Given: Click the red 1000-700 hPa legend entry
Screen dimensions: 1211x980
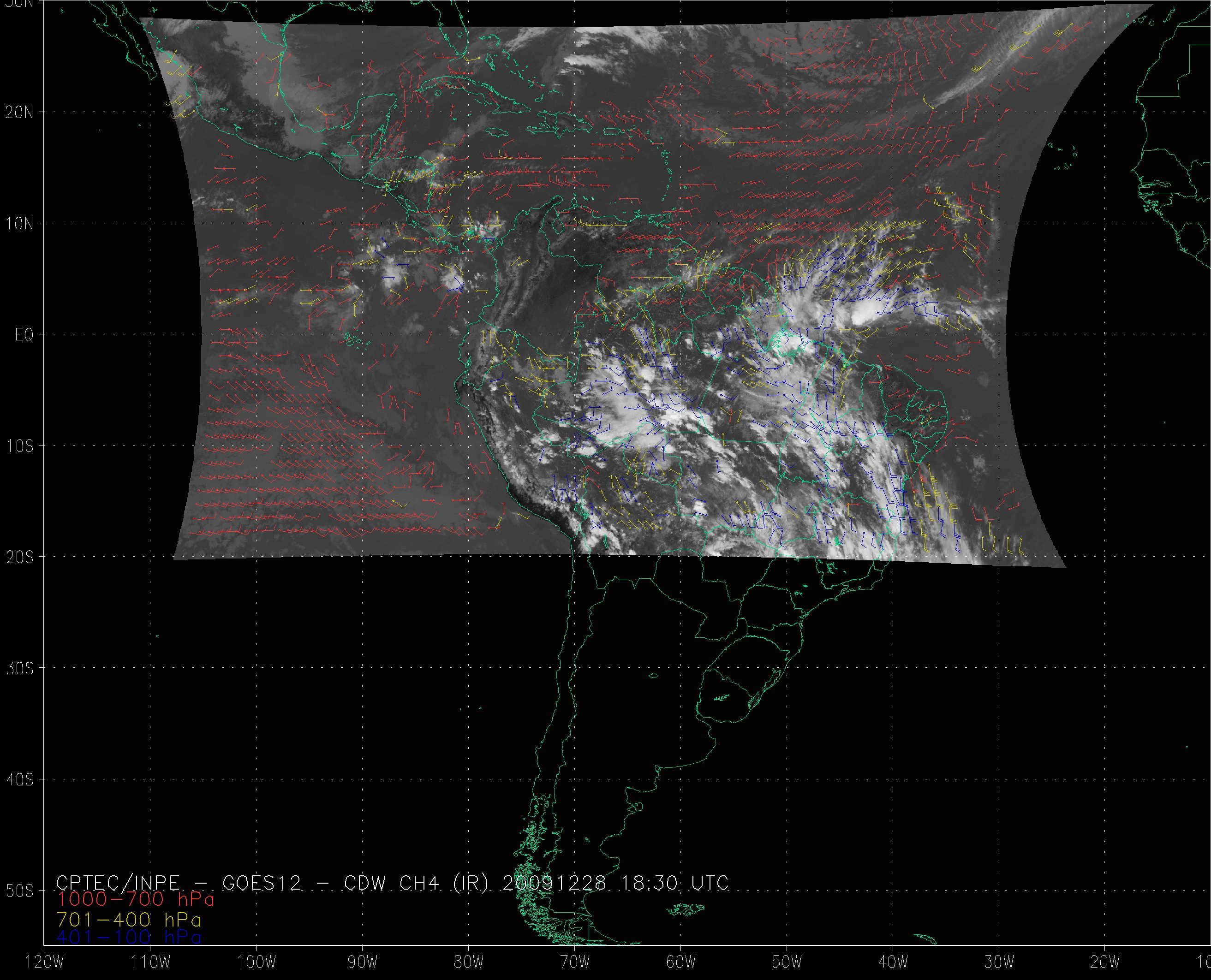Looking at the screenshot, I should tap(136, 899).
